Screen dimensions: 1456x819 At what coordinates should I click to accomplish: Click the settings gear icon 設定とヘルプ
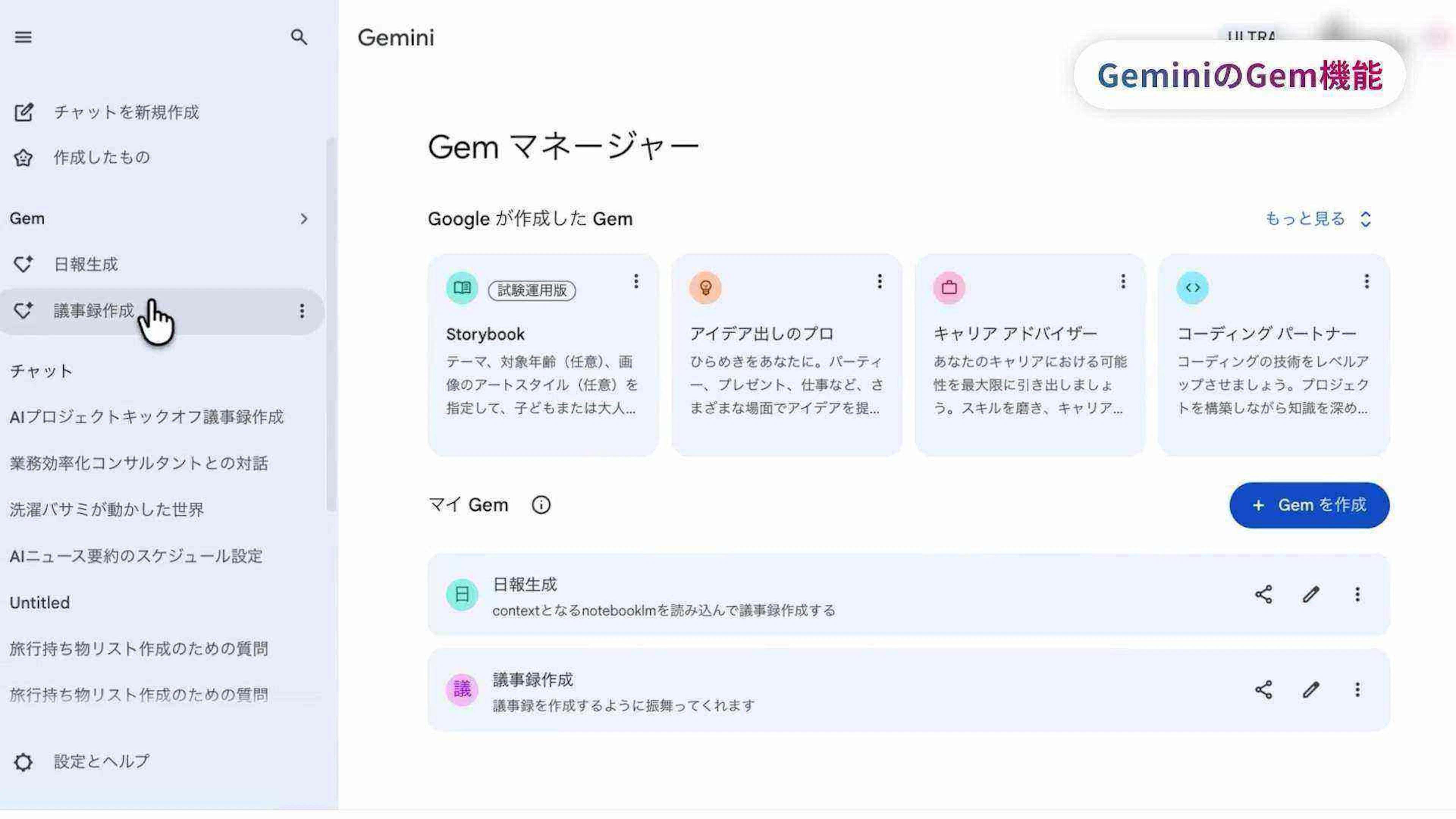coord(23,762)
